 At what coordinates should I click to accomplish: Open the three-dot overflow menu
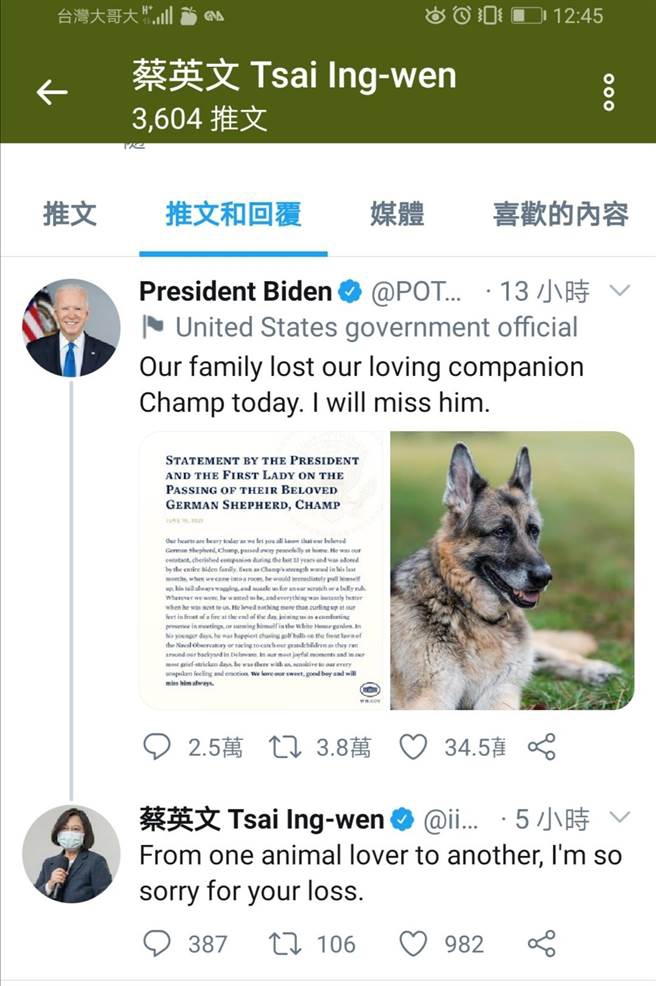pos(608,93)
